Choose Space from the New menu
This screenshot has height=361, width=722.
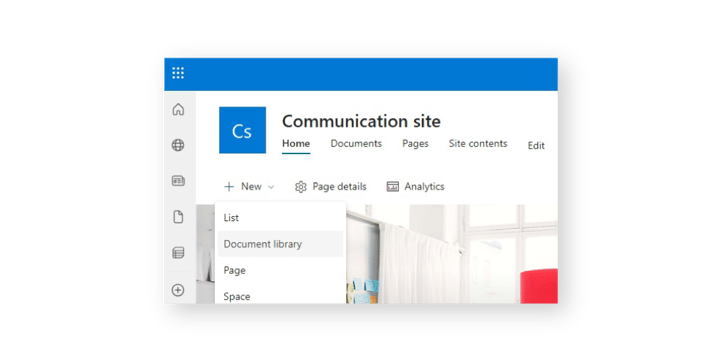pyautogui.click(x=280, y=296)
